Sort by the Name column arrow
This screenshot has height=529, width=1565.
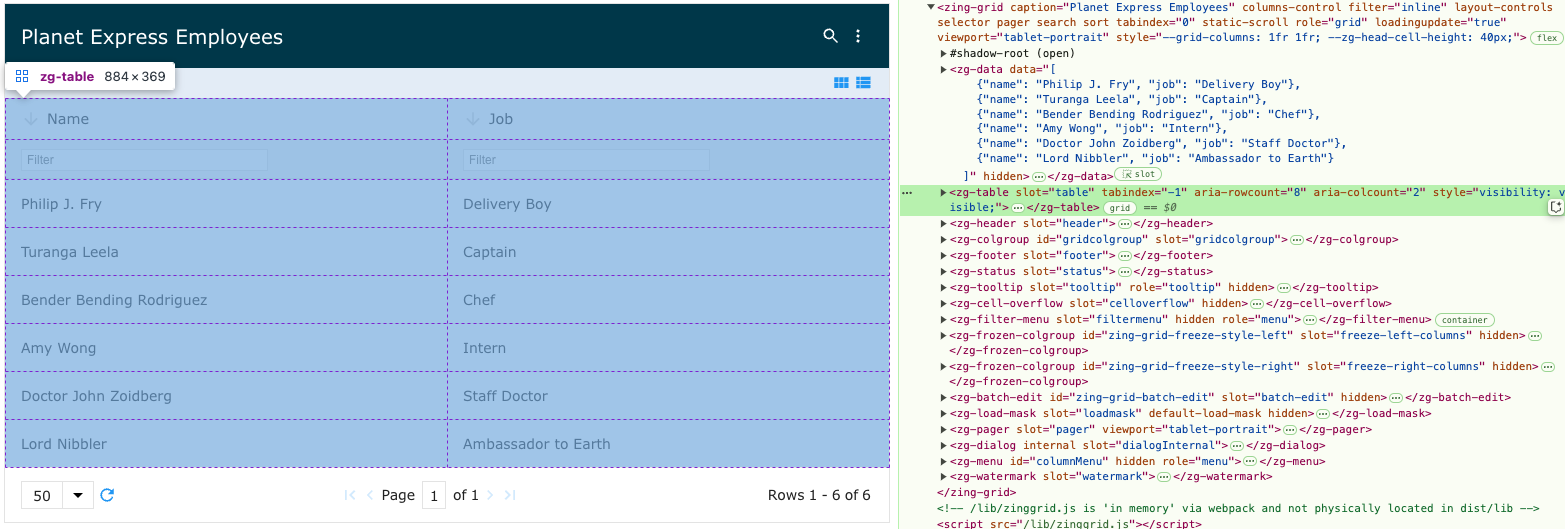click(30, 119)
